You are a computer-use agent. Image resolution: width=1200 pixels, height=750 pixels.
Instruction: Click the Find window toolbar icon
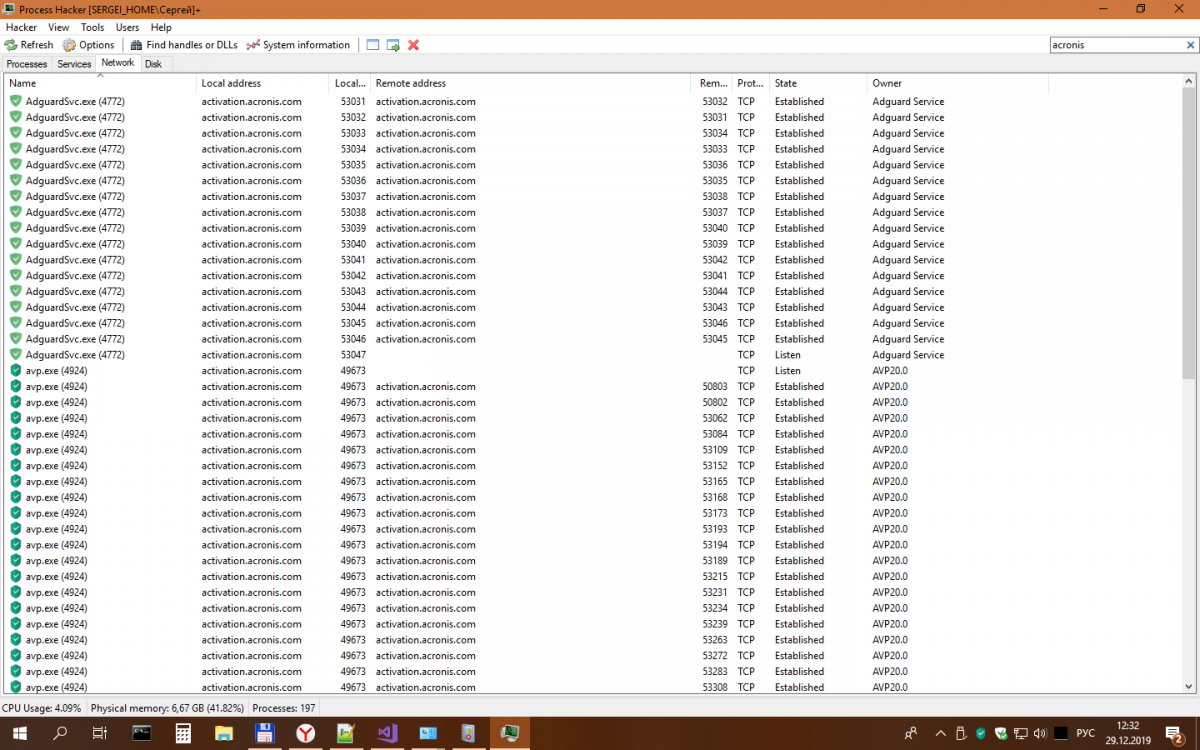(373, 45)
